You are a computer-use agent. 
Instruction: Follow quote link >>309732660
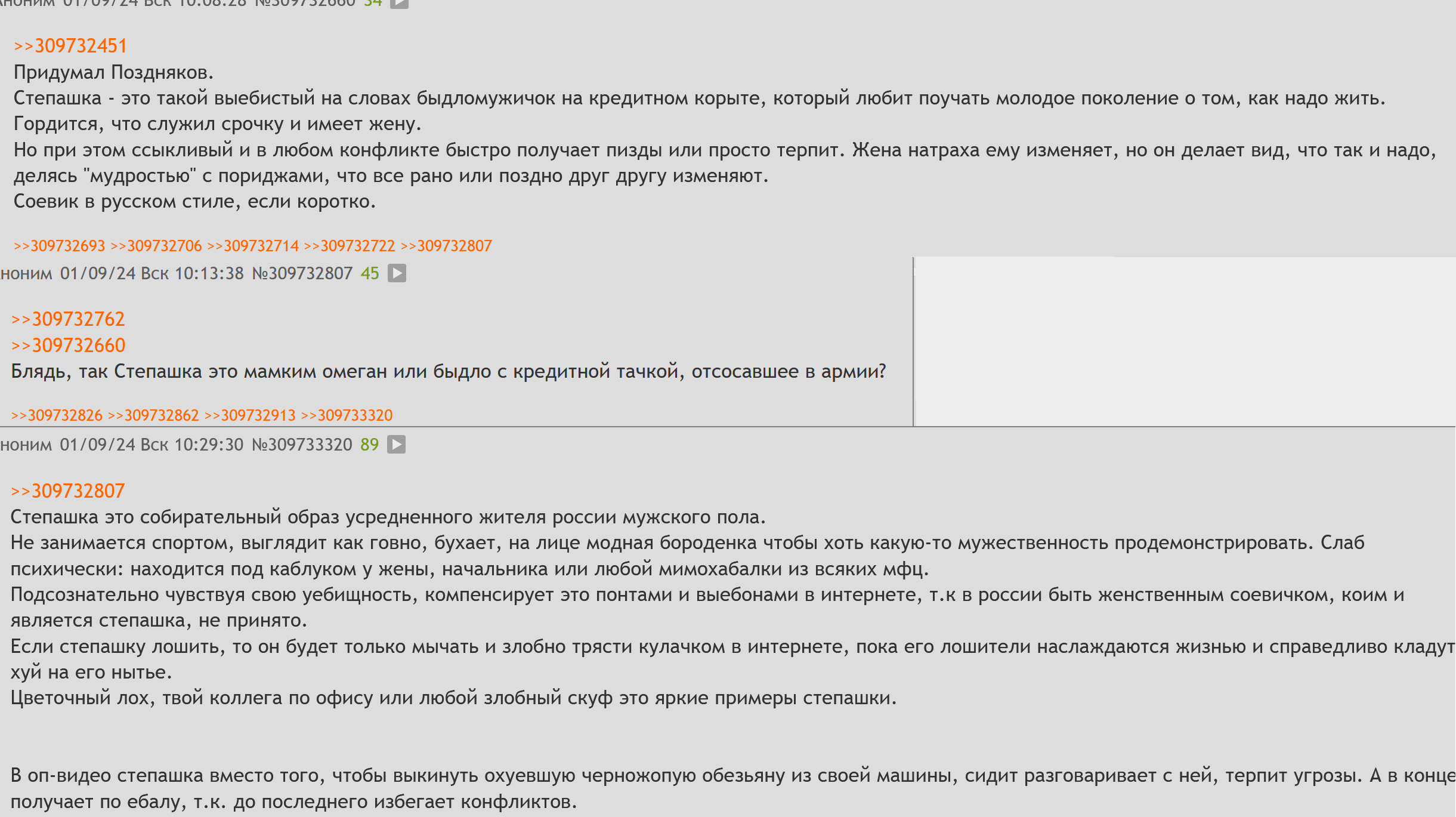(x=68, y=346)
